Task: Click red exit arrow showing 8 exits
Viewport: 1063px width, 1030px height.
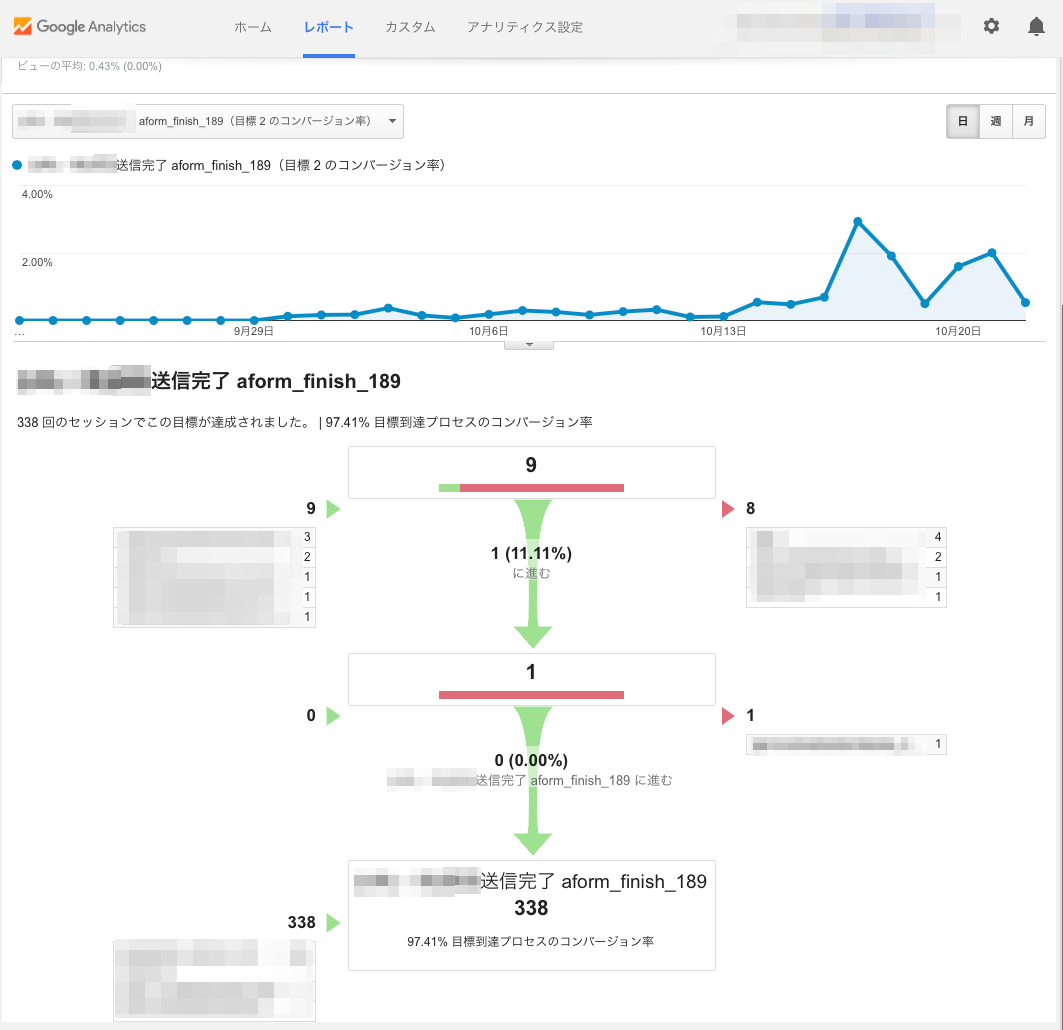Action: pyautogui.click(x=728, y=509)
